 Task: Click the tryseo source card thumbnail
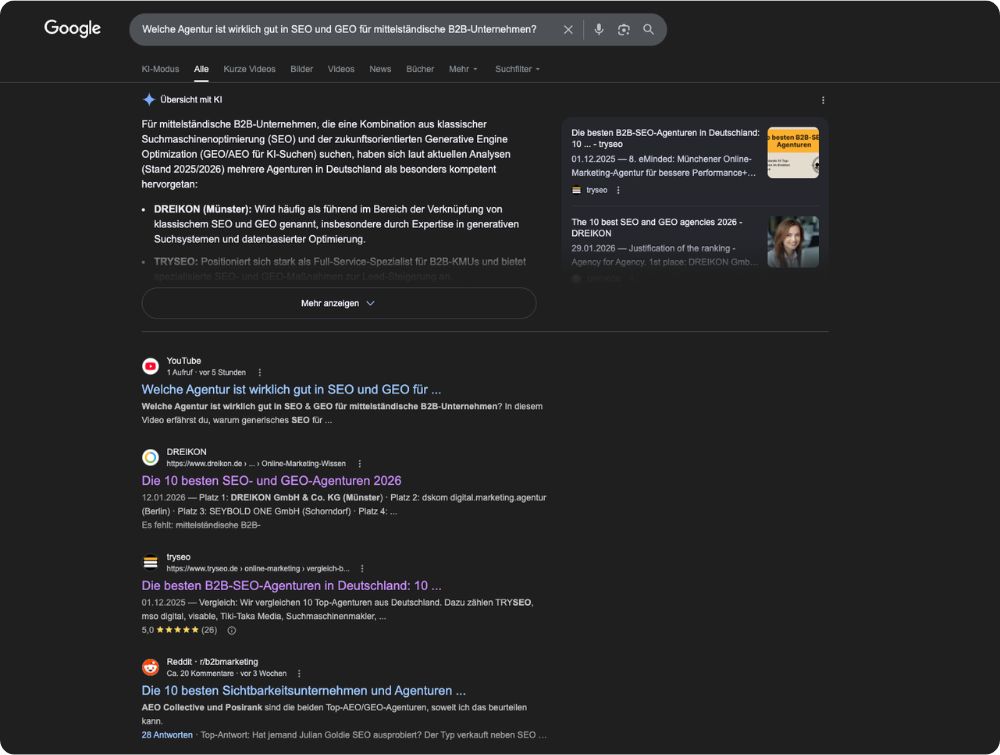(793, 152)
